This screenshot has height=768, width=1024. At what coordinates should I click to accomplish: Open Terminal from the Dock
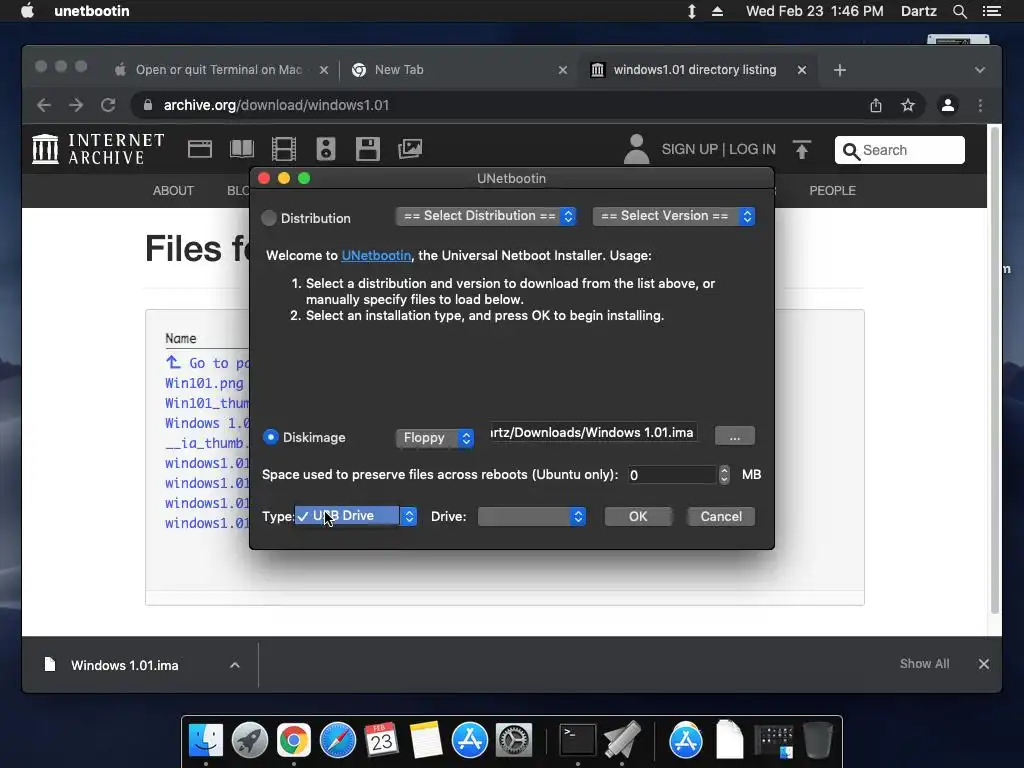click(x=578, y=741)
